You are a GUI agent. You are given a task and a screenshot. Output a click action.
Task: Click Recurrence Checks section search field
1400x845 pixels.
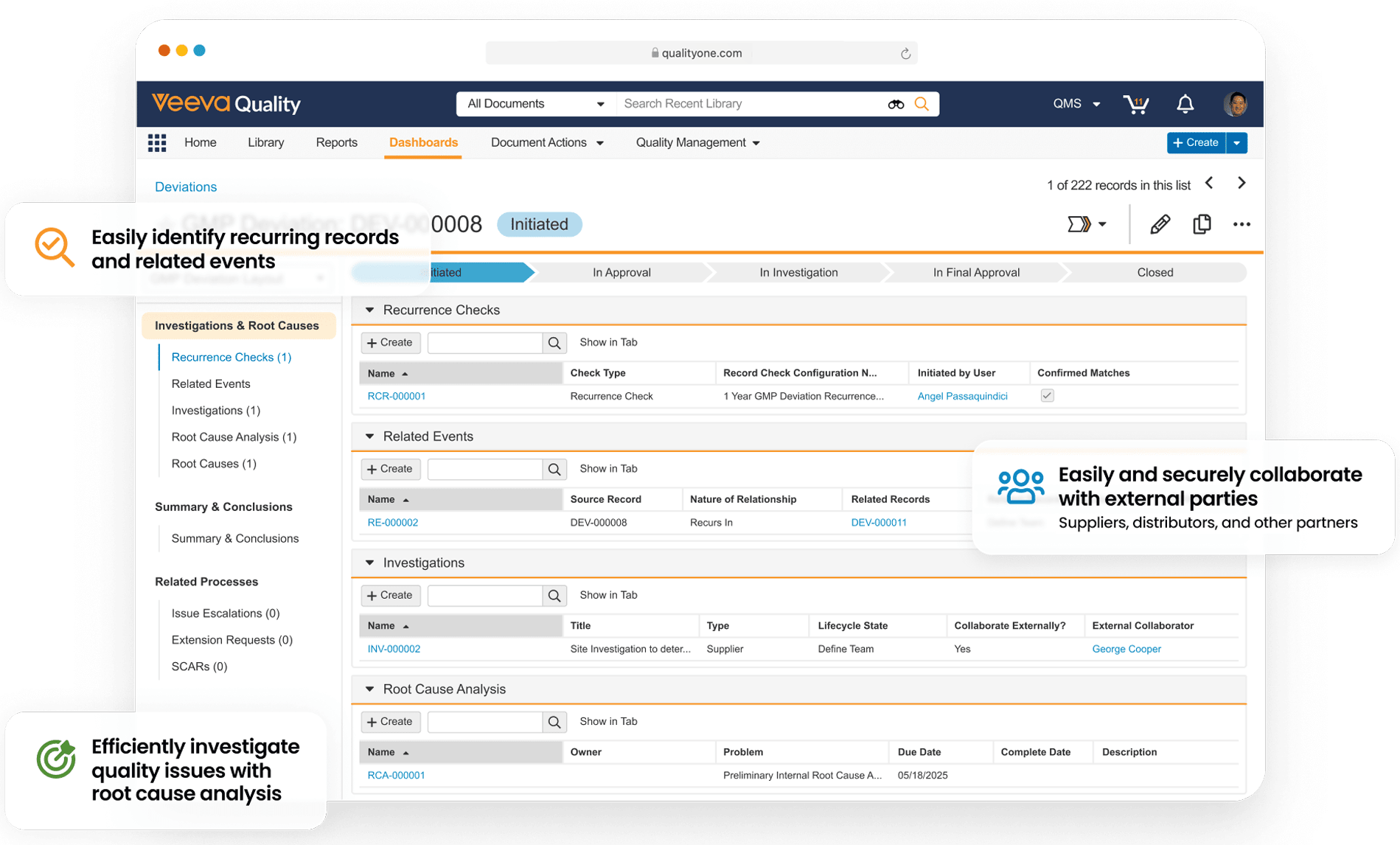485,343
